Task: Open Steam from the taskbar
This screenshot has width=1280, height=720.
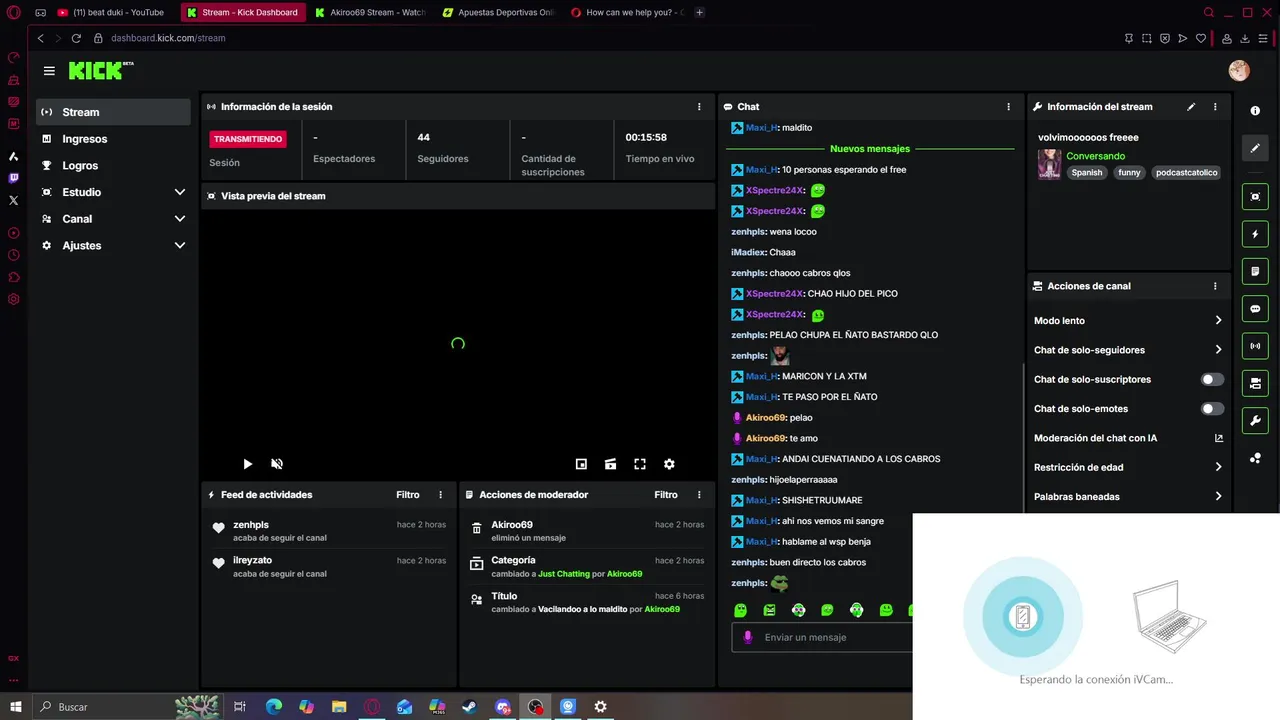Action: coord(469,707)
